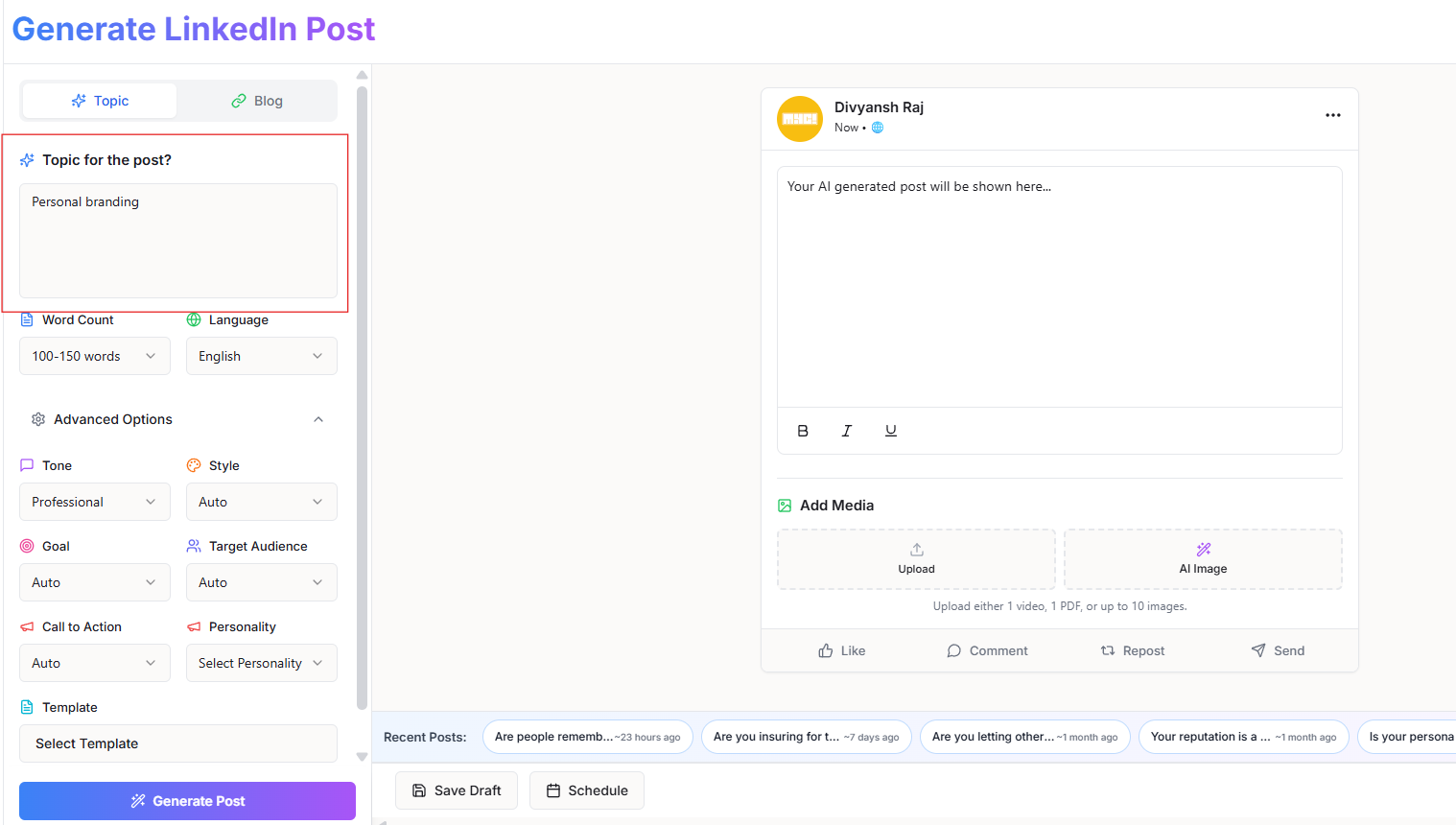
Task: Open the three-dot post options menu
Action: pos(1333,115)
